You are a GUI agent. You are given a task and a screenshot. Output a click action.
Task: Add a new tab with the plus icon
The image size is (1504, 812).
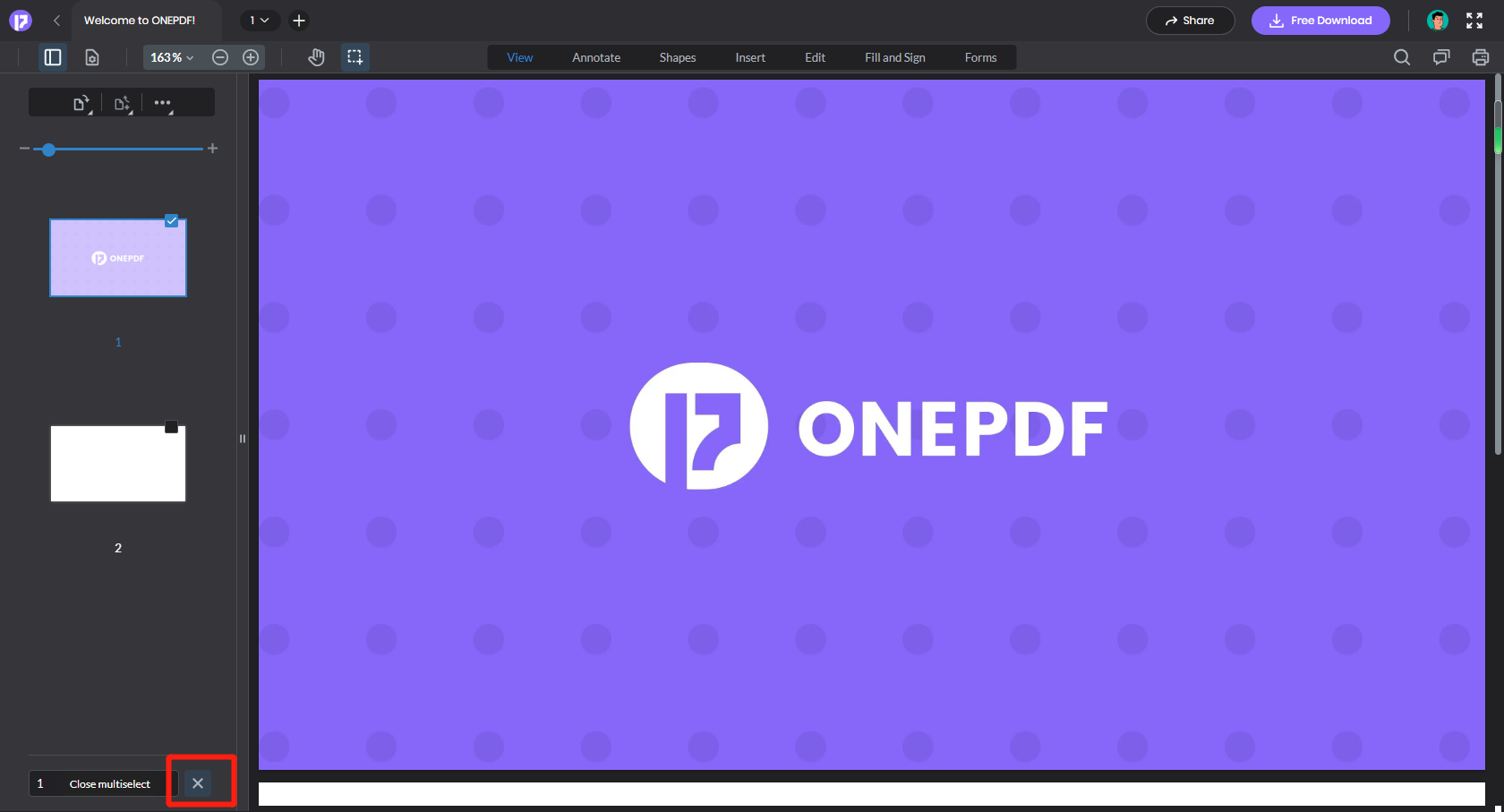pyautogui.click(x=299, y=21)
